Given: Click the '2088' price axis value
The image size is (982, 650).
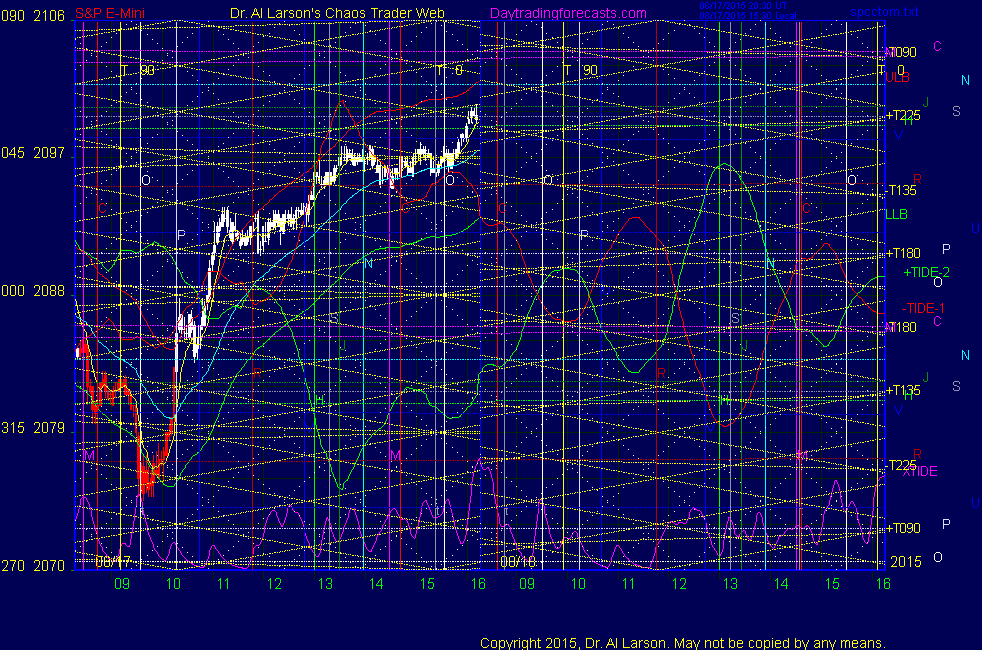Looking at the screenshot, I should (x=49, y=291).
